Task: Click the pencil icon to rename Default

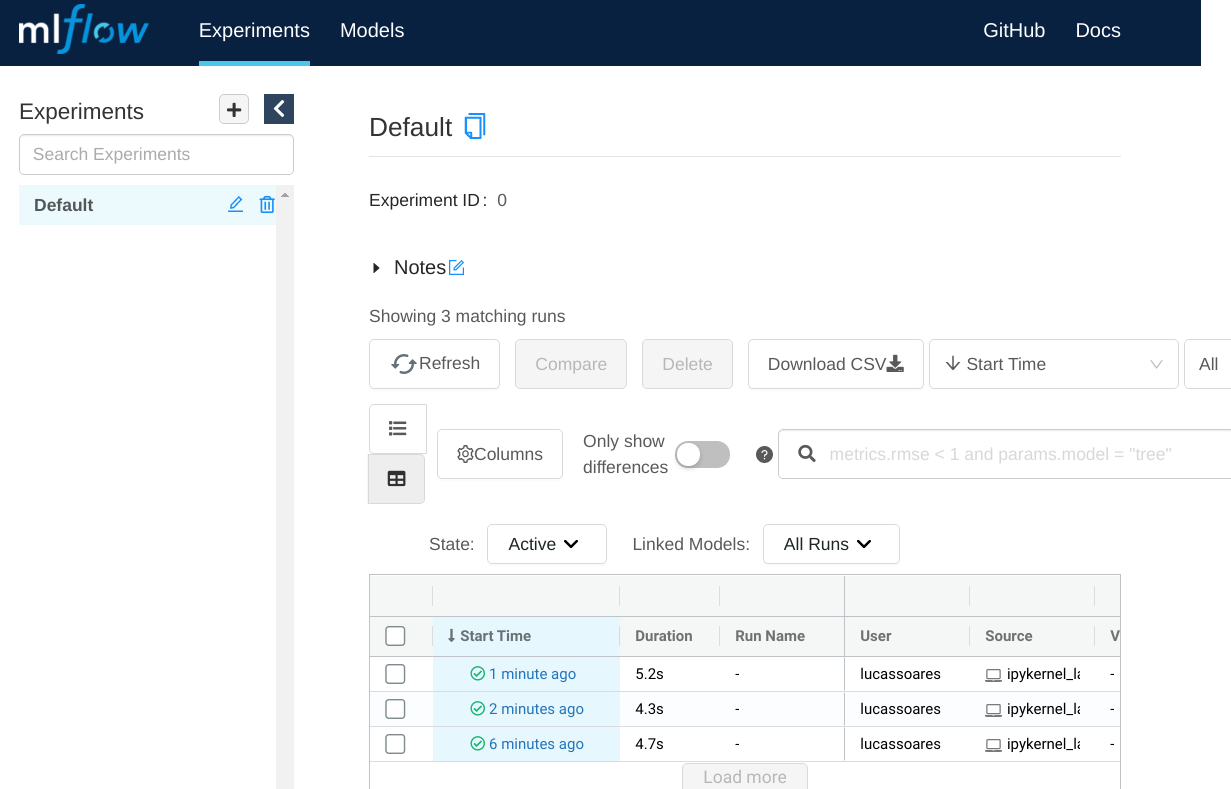Action: pyautogui.click(x=236, y=205)
